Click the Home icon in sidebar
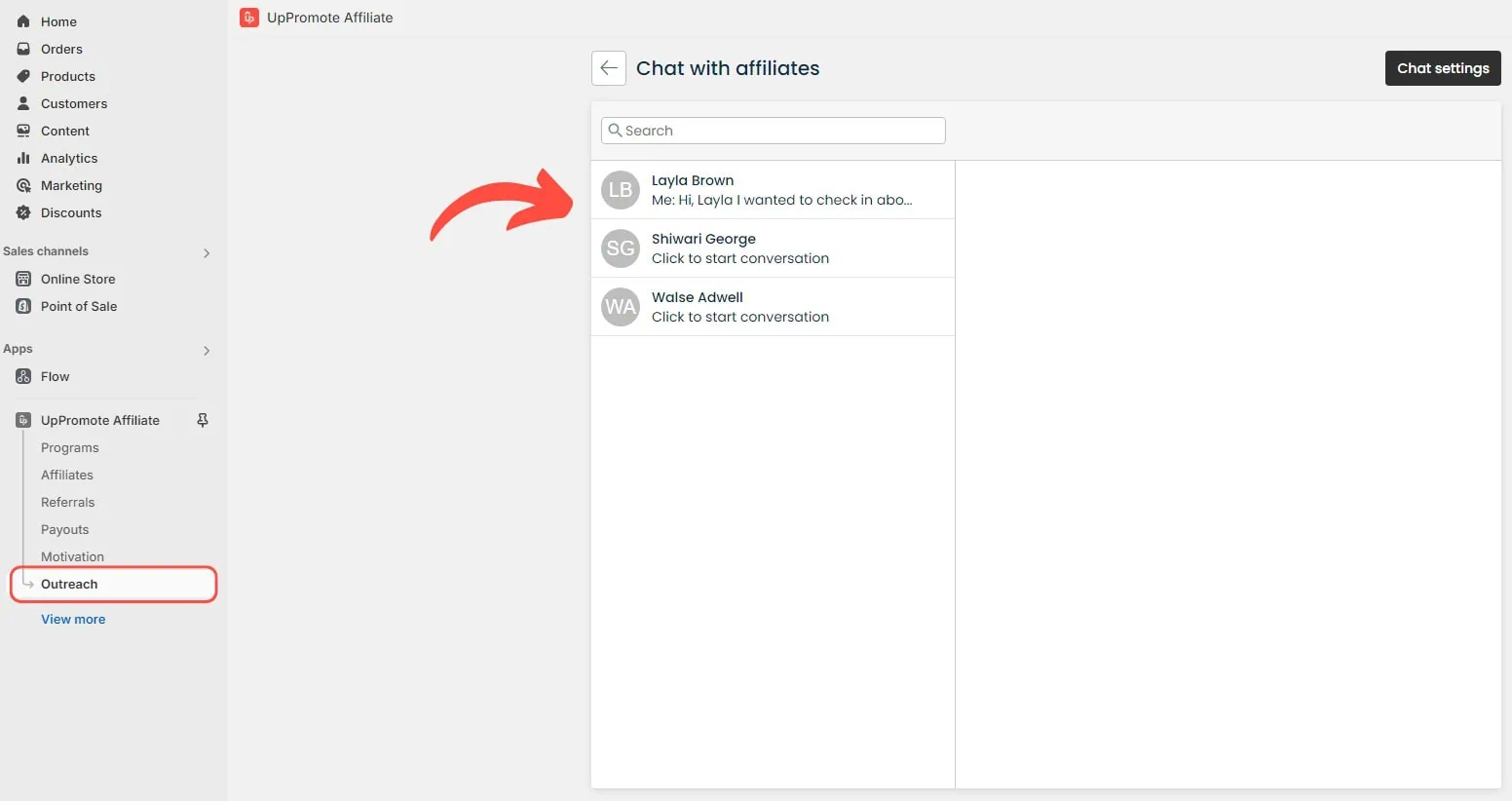 [x=23, y=21]
